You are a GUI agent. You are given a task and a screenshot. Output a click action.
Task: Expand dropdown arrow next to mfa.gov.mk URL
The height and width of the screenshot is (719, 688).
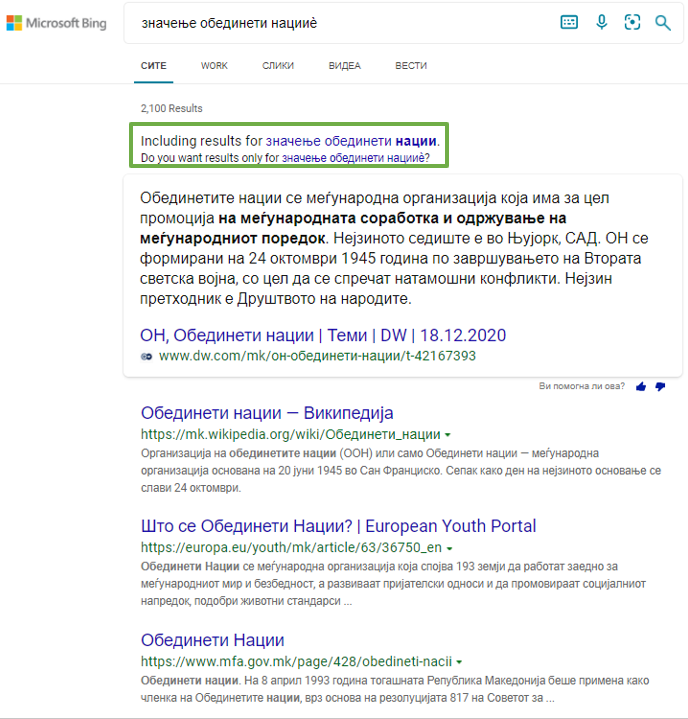tap(459, 663)
